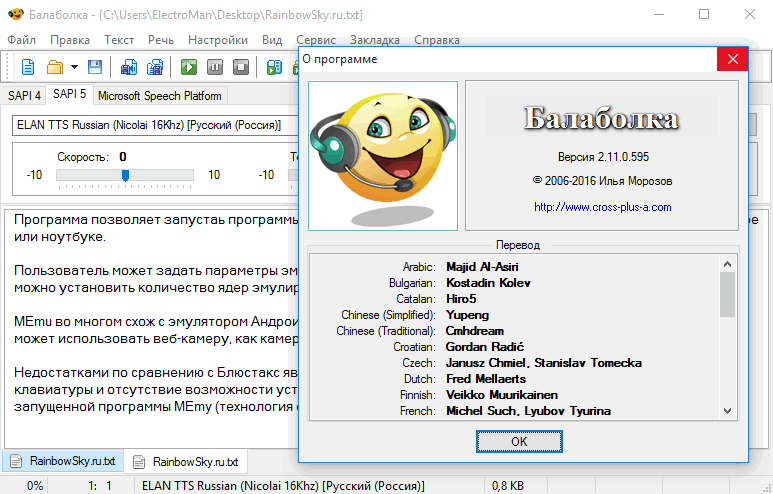Start reading aloud with the green Play button

pyautogui.click(x=189, y=67)
